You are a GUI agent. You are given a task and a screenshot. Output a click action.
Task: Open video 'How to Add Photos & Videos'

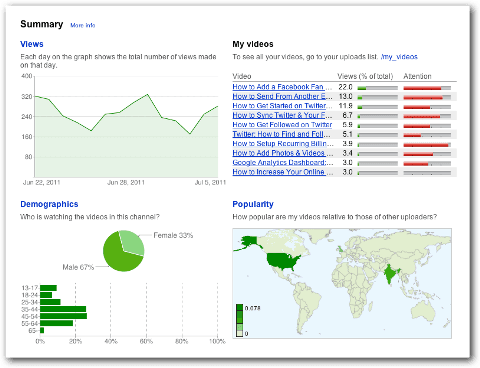pyautogui.click(x=278, y=153)
